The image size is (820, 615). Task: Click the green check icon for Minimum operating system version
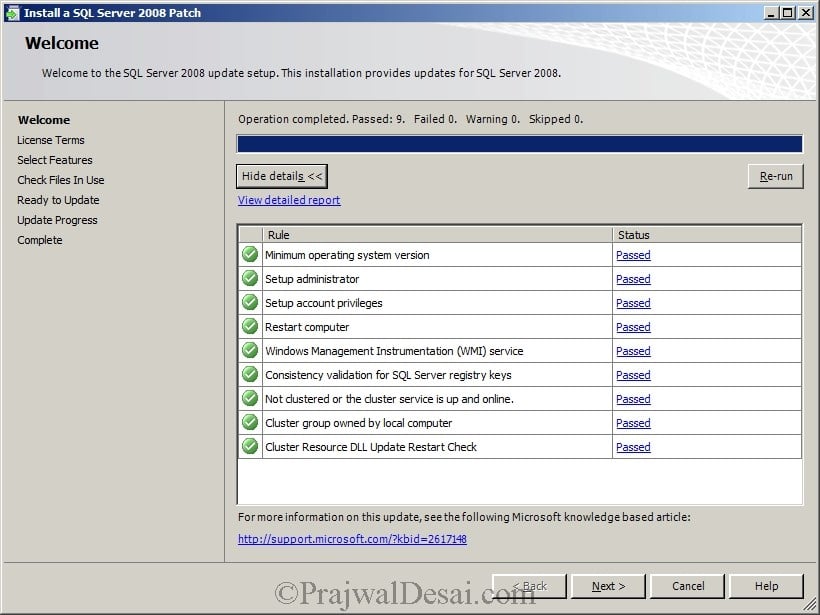pyautogui.click(x=250, y=255)
